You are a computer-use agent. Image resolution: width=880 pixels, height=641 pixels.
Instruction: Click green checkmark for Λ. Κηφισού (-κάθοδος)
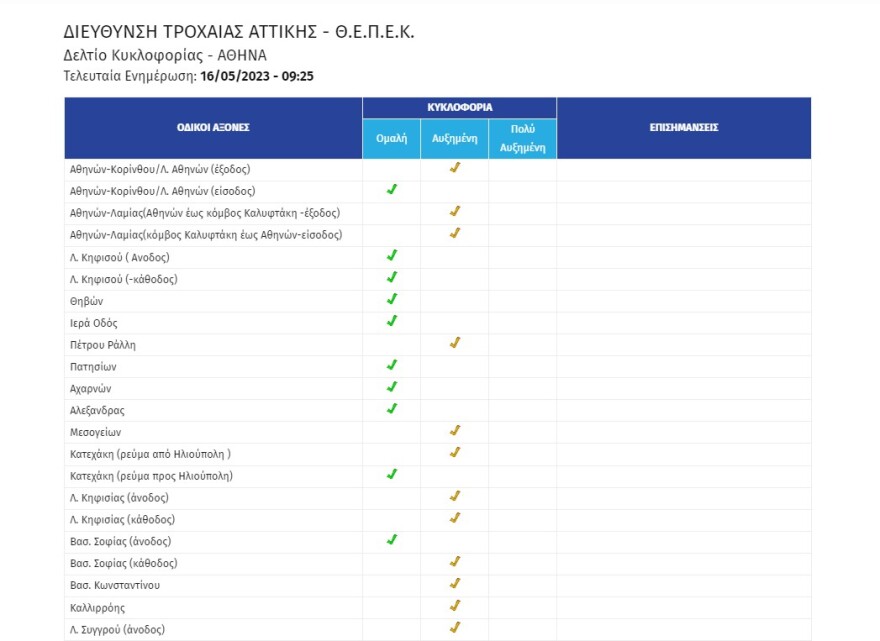tap(392, 277)
